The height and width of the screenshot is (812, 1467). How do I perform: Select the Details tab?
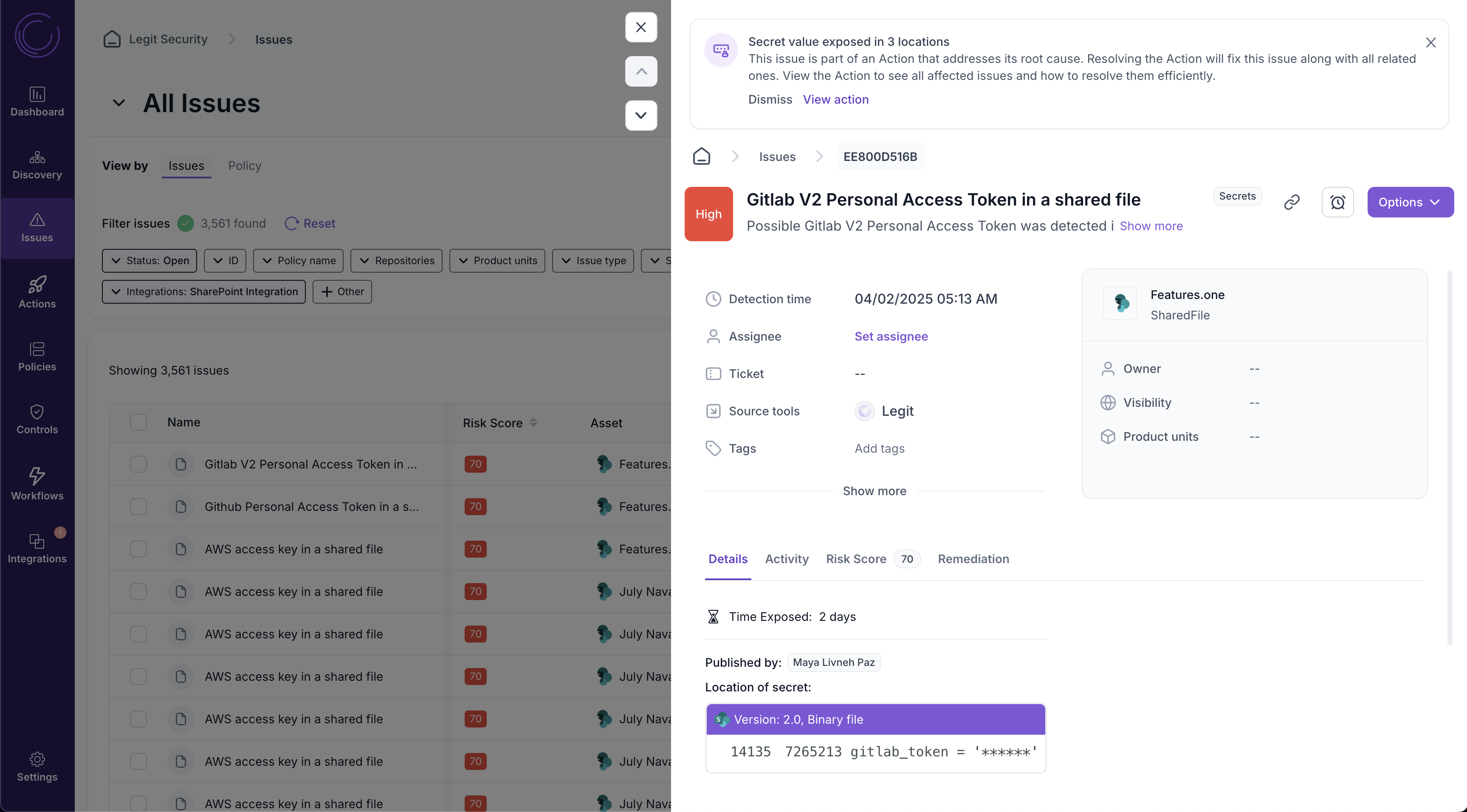click(x=727, y=559)
